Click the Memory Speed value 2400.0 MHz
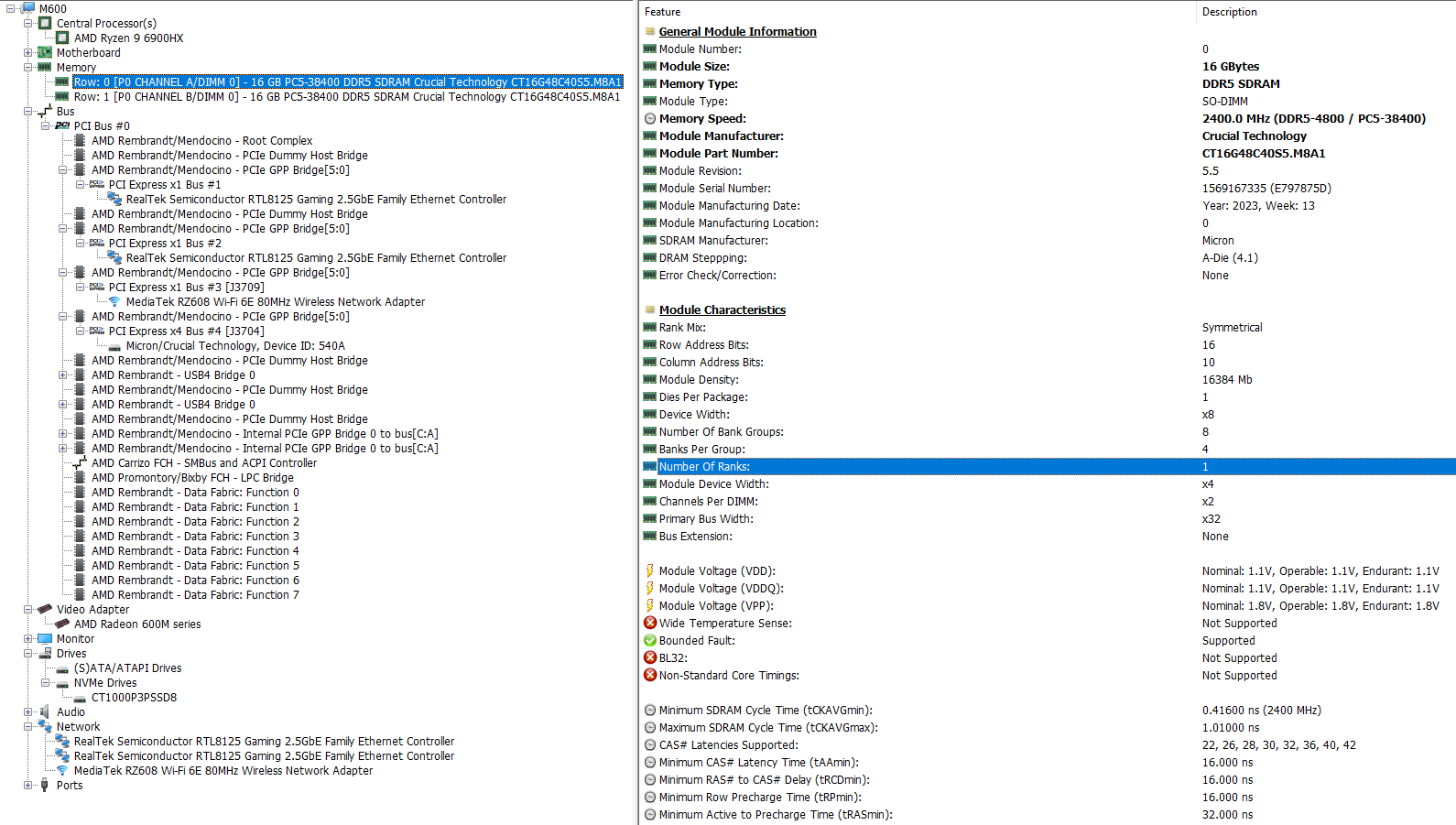1456x825 pixels. (x=1314, y=118)
